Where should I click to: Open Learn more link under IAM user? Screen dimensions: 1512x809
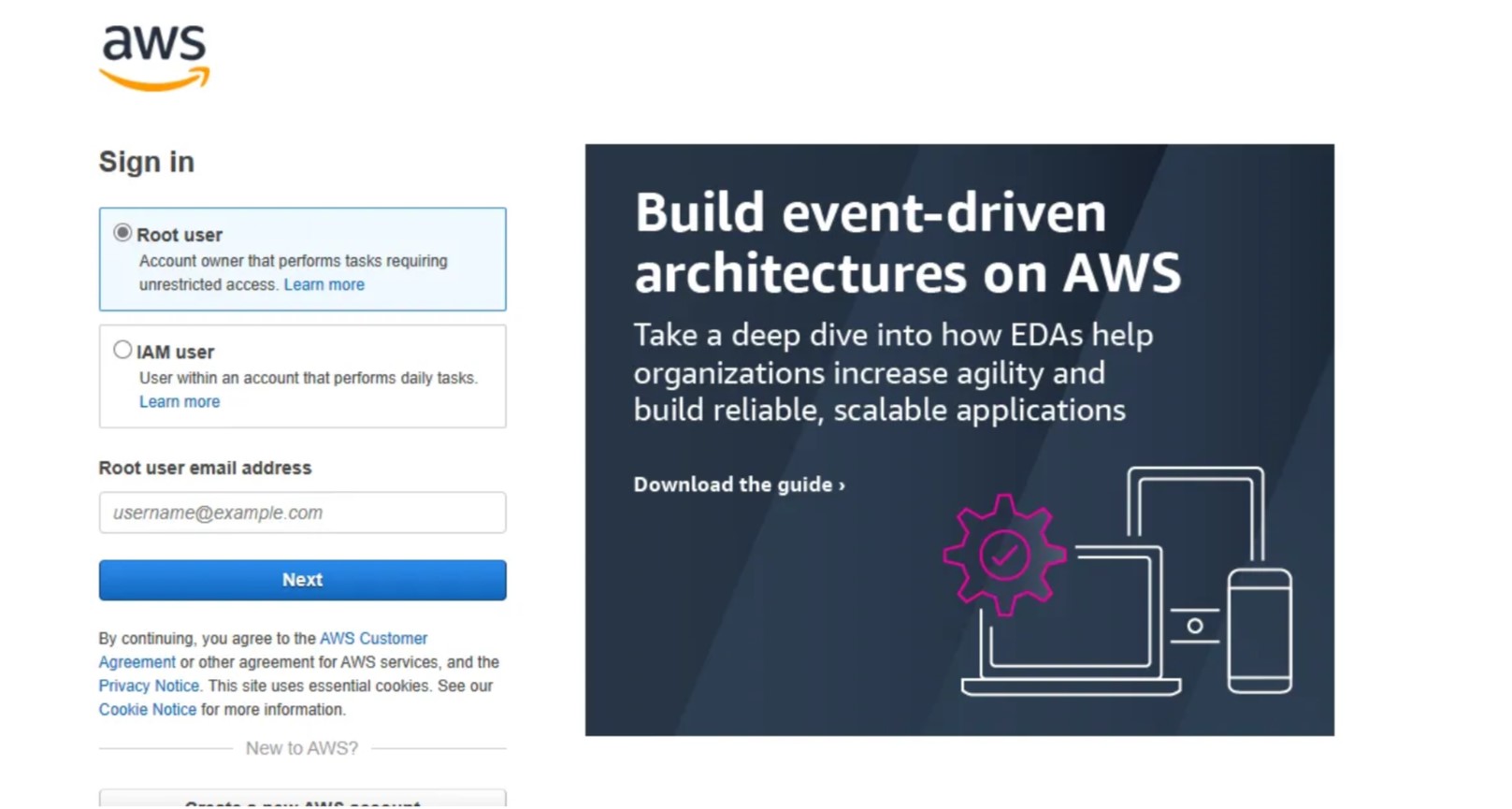[180, 401]
